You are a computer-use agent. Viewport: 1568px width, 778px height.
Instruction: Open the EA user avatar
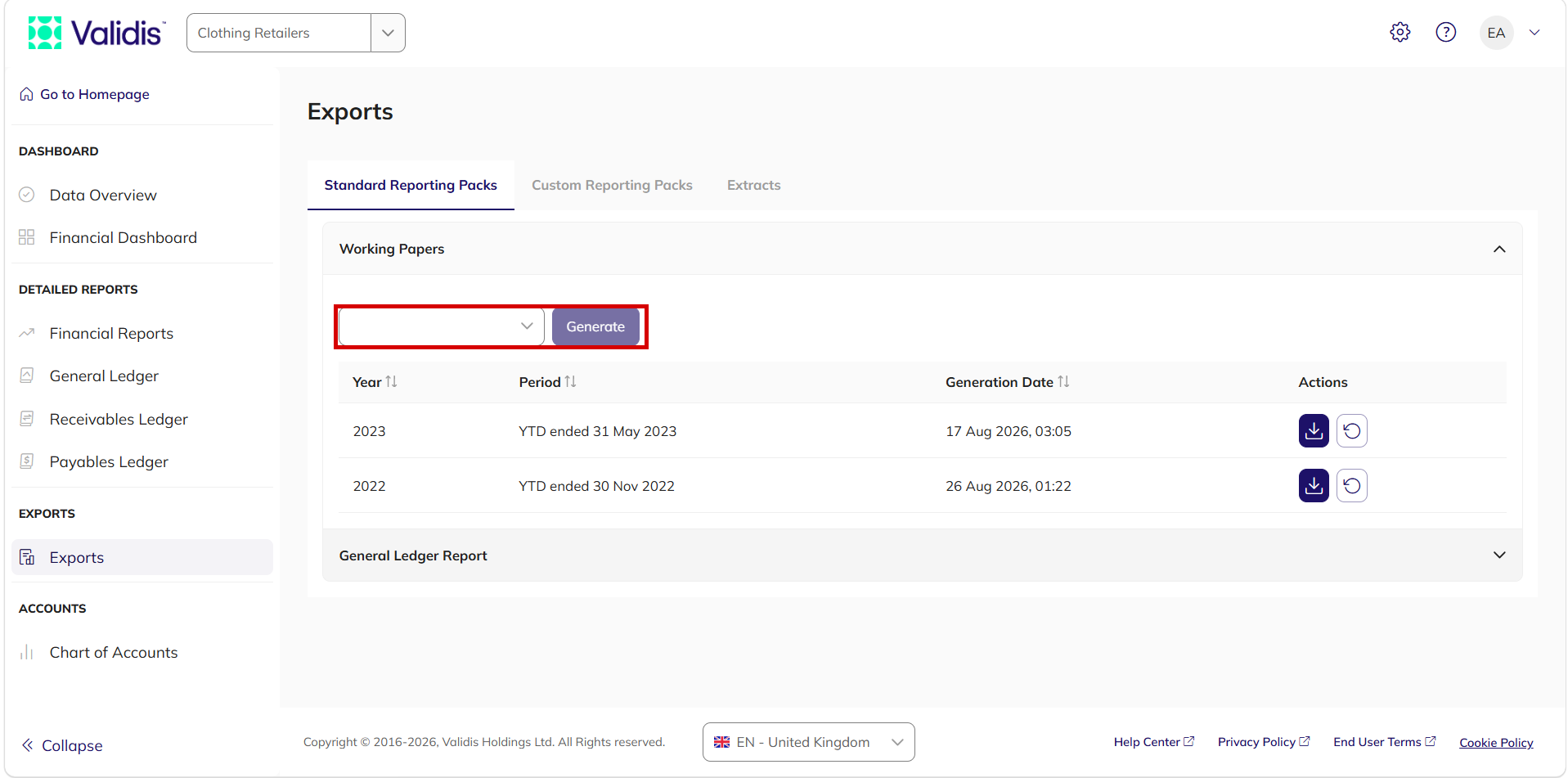point(1496,33)
